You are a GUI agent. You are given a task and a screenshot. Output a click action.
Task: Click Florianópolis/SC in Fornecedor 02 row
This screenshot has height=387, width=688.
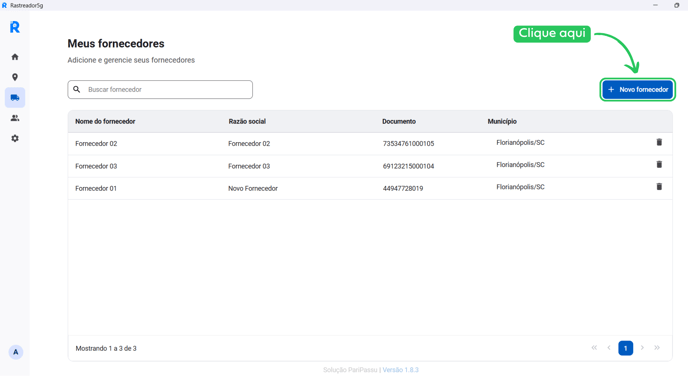(520, 143)
